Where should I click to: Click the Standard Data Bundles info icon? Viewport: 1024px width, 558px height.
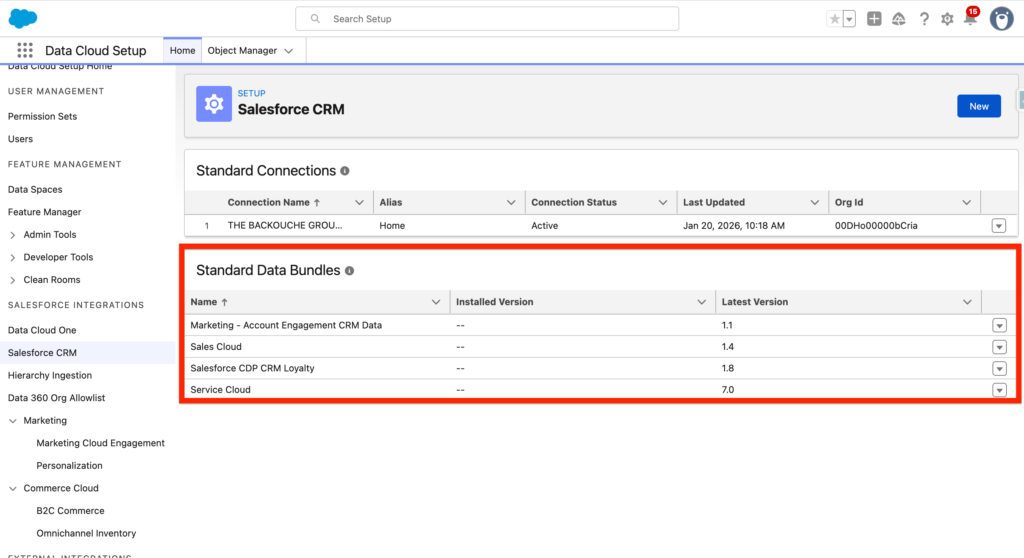(x=350, y=271)
